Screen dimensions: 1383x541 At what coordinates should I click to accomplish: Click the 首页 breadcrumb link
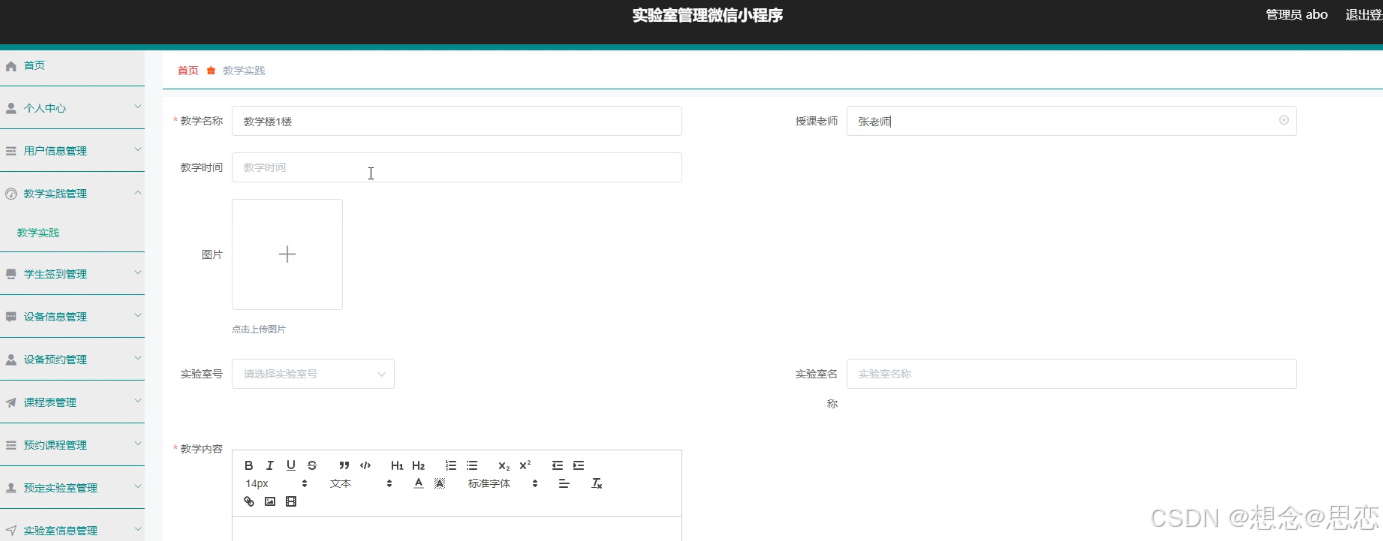coord(188,70)
